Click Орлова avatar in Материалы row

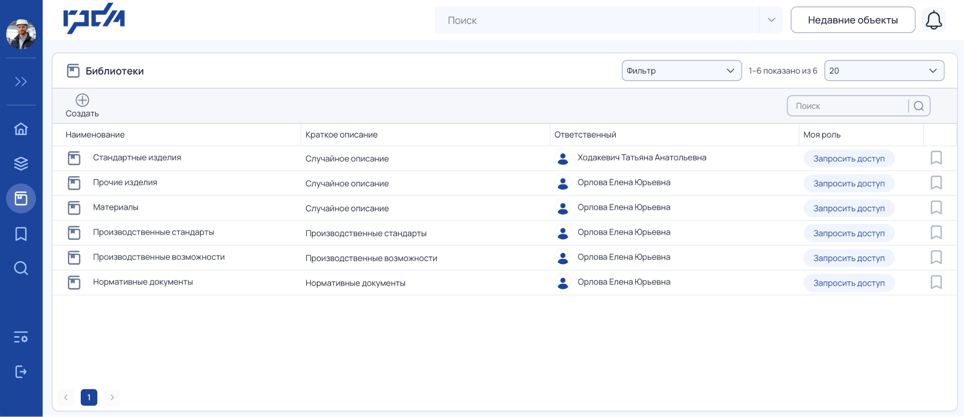tap(563, 208)
